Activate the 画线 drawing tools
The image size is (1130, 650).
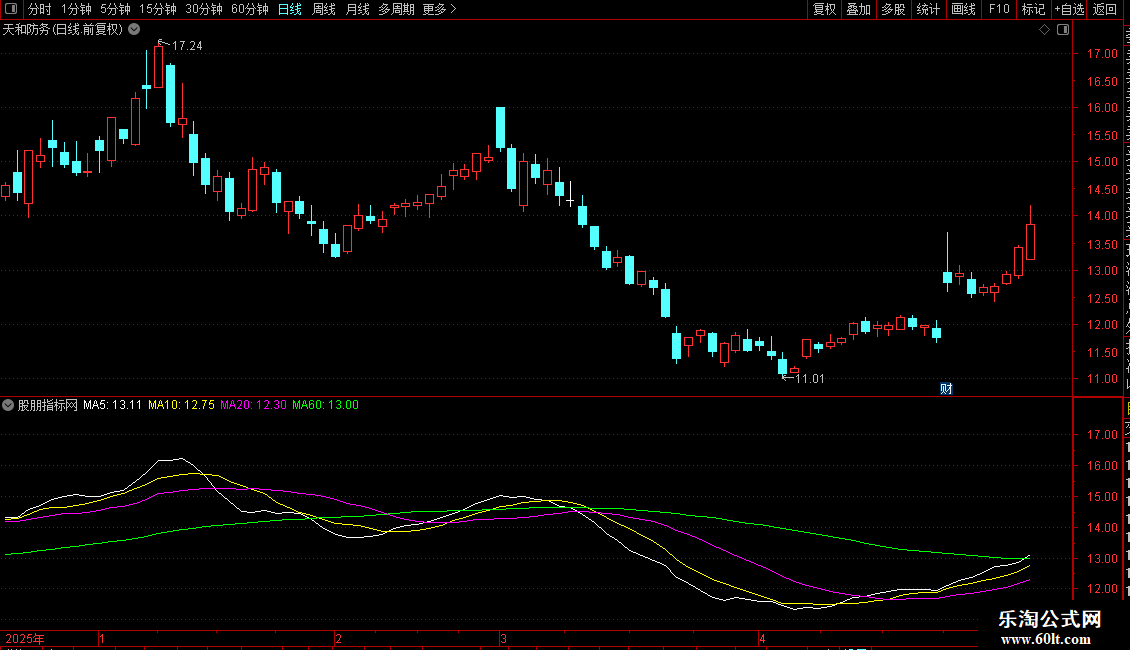pos(964,9)
